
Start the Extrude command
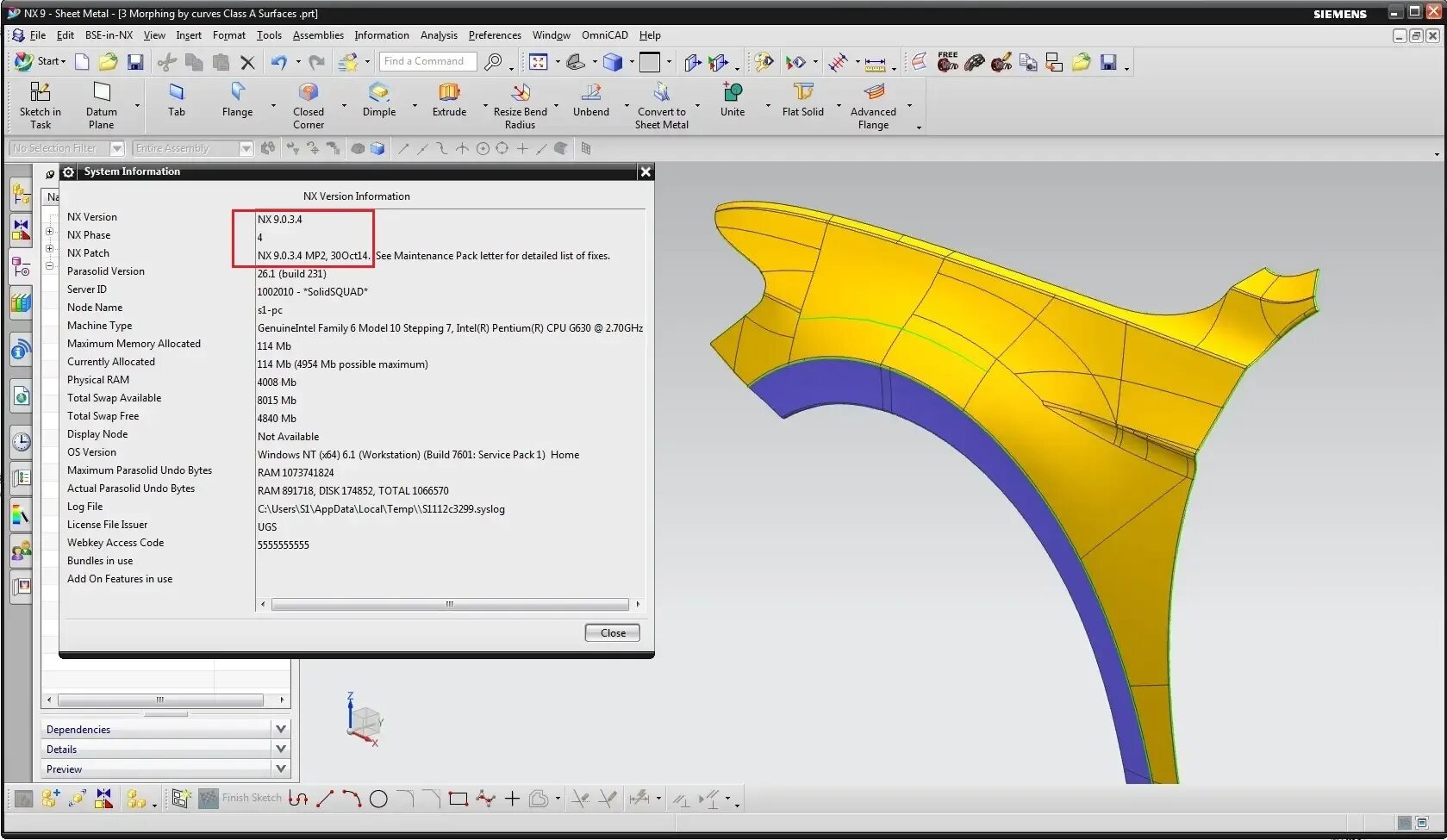(x=449, y=100)
